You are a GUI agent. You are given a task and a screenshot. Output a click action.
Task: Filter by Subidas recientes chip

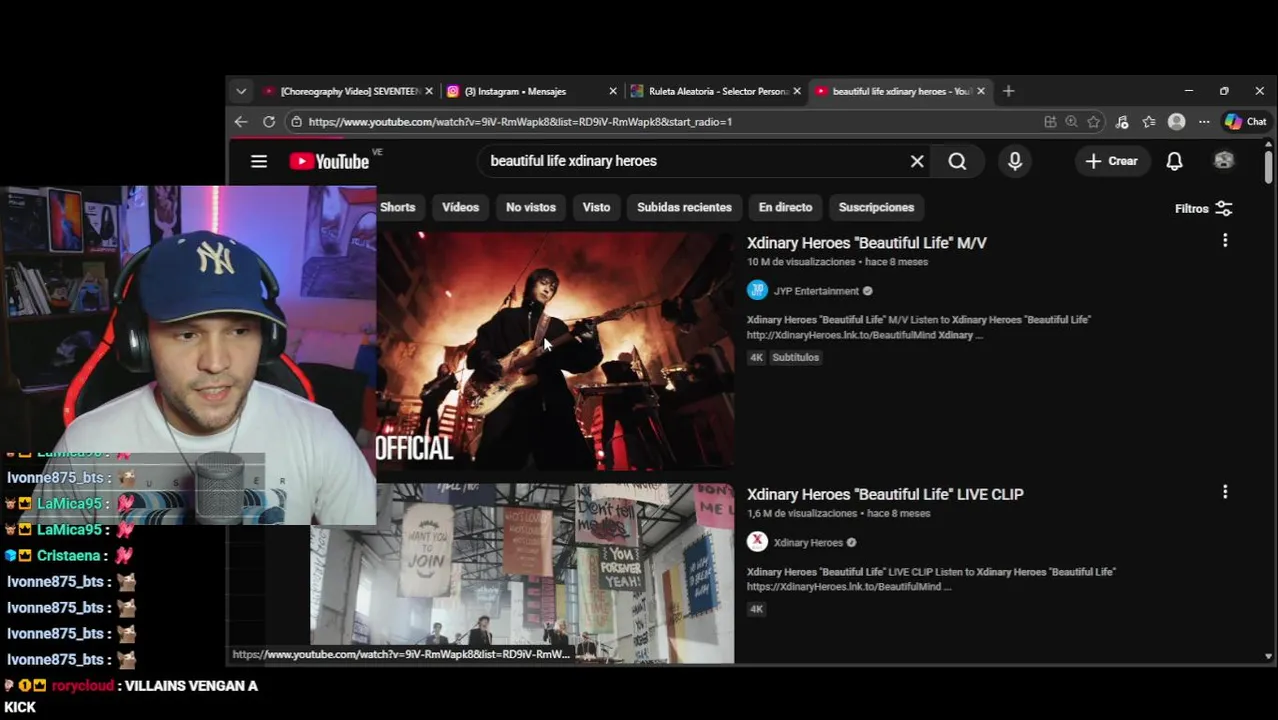[x=684, y=207]
